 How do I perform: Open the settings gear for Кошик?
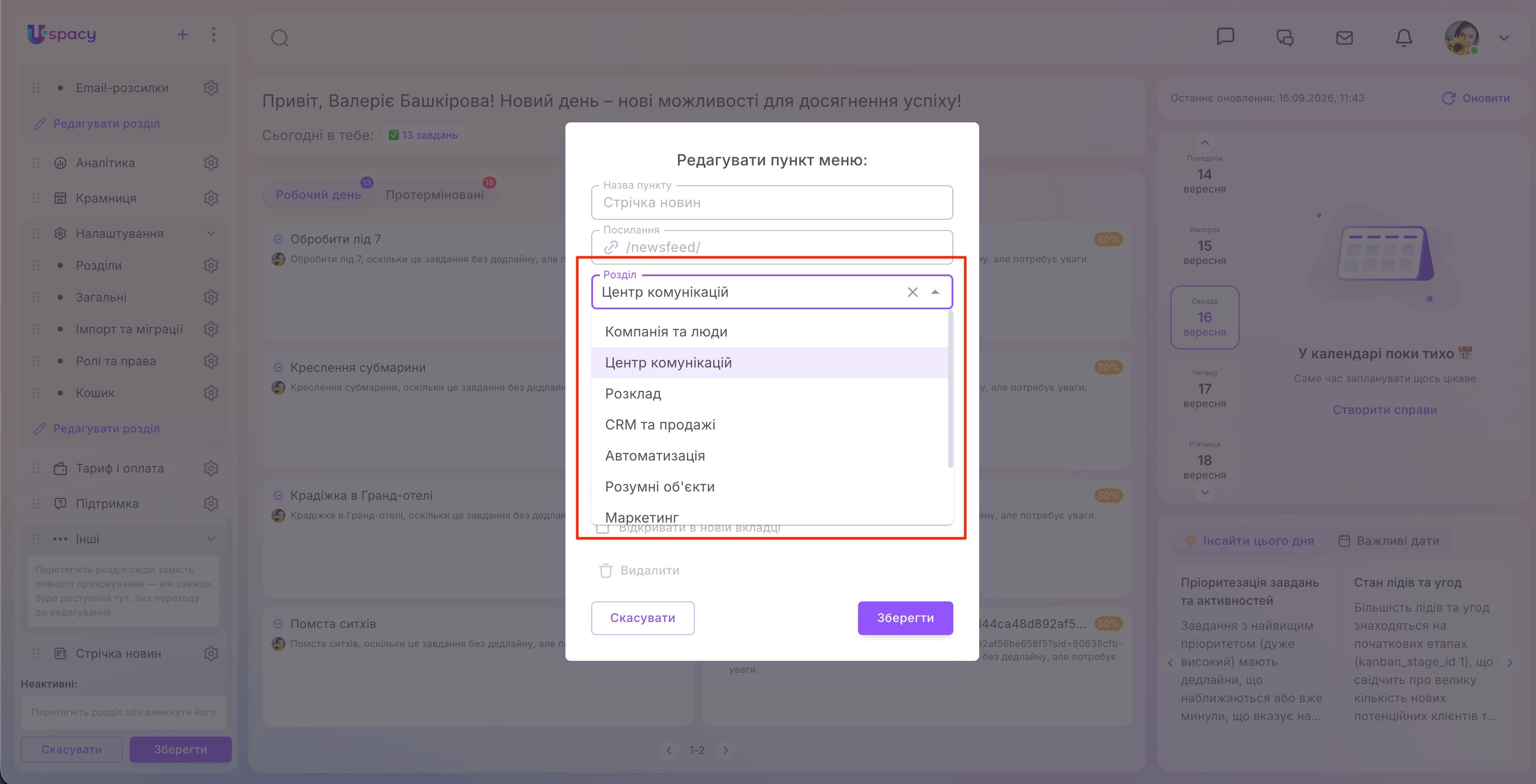coord(211,393)
